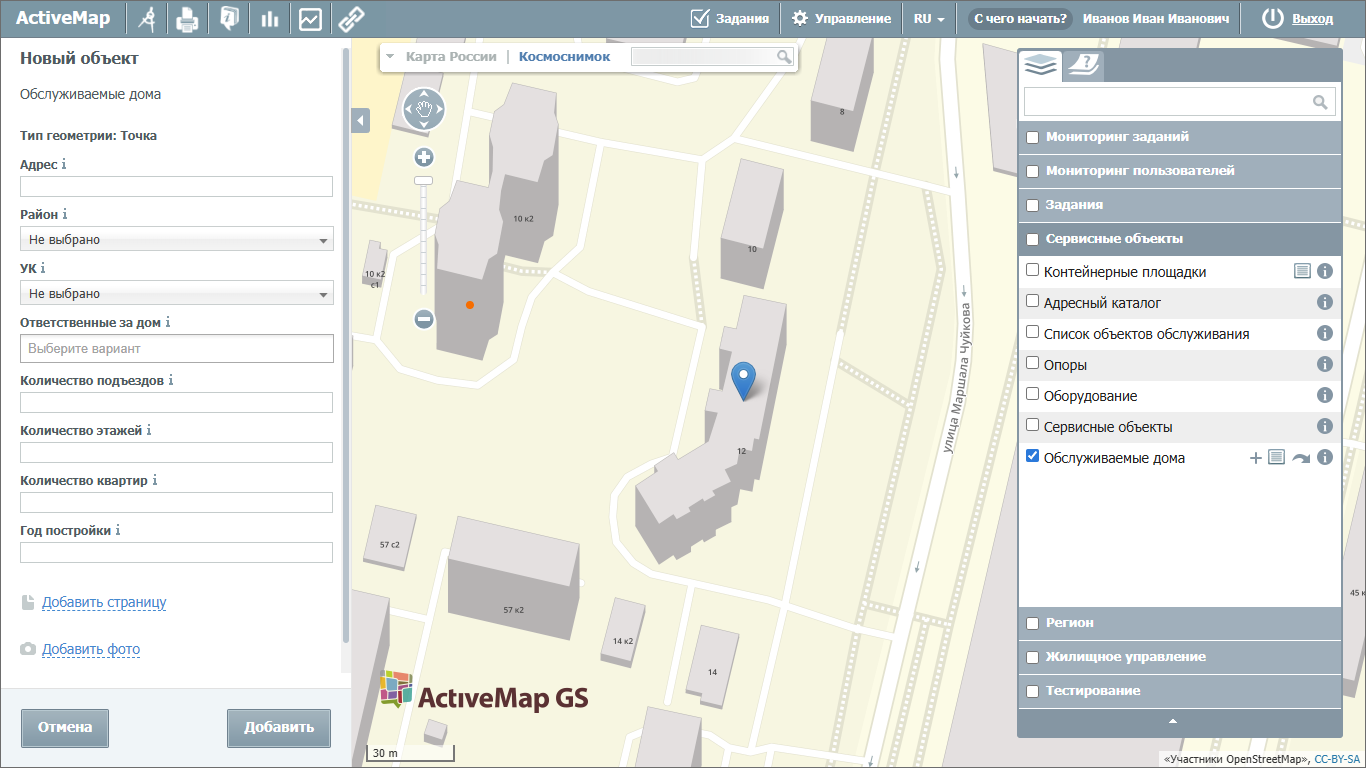This screenshot has height=768, width=1366.
Task: Zoom out with the map minus button
Action: coord(424,319)
